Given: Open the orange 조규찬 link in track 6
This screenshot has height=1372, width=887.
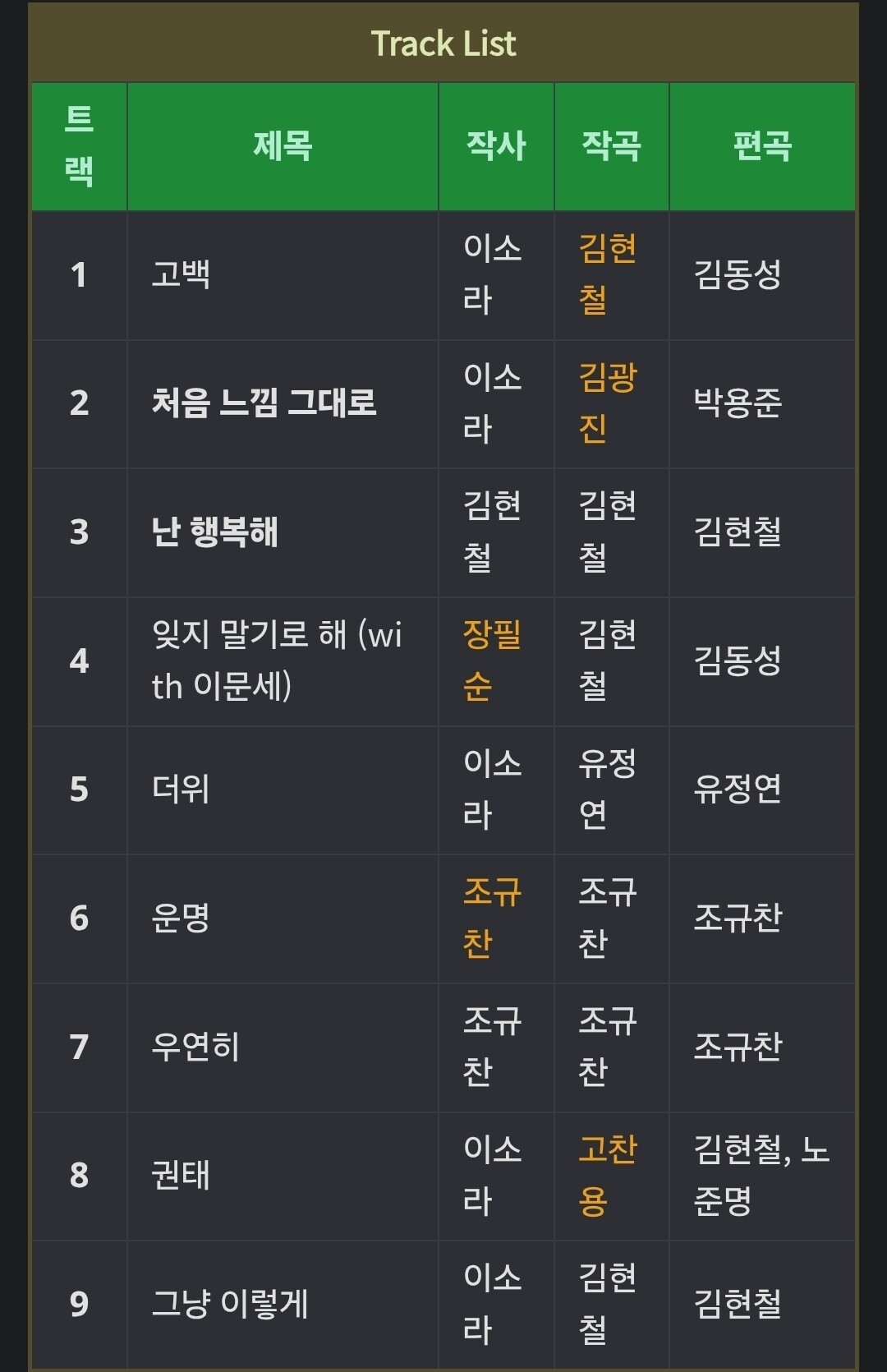Looking at the screenshot, I should (492, 918).
